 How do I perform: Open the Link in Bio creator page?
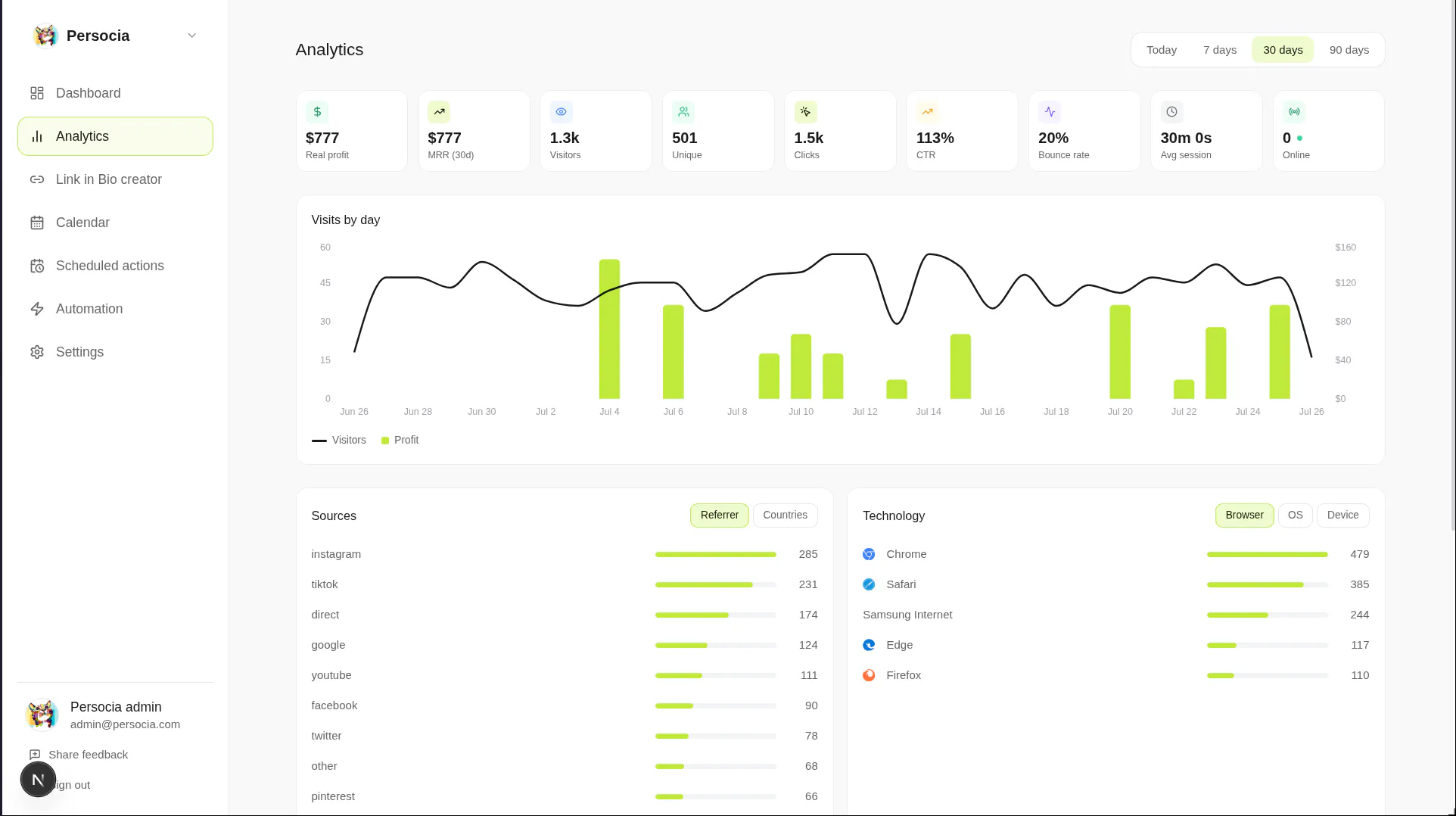click(x=115, y=179)
